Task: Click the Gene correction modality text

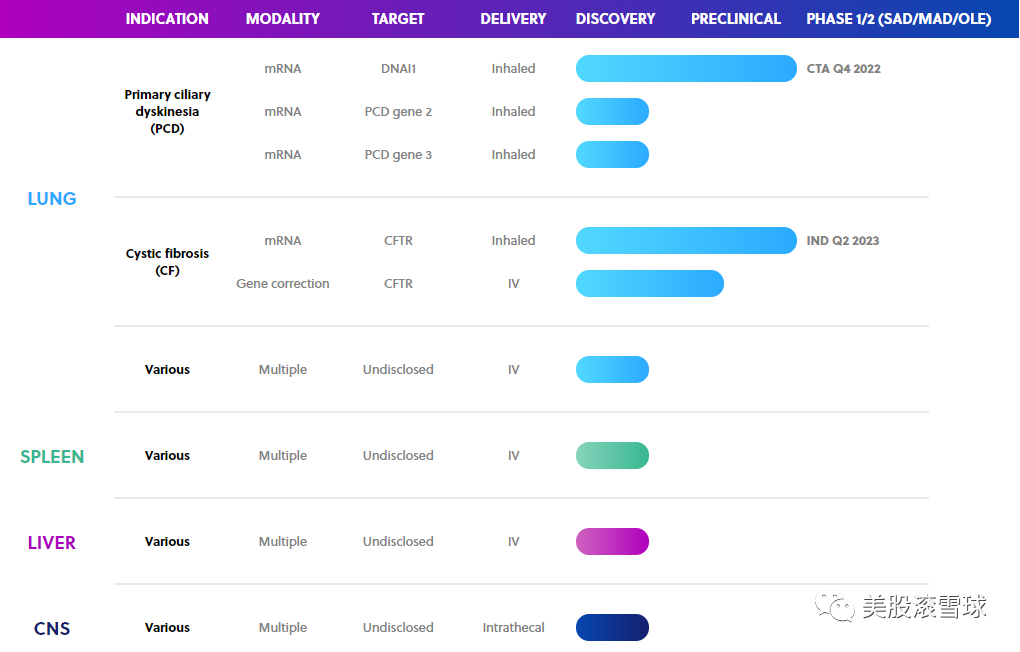Action: coord(283,284)
